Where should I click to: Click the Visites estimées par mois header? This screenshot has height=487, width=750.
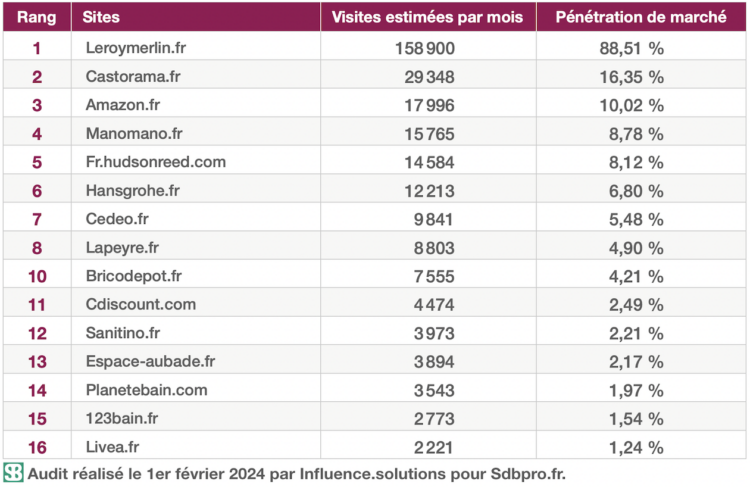pyautogui.click(x=427, y=18)
